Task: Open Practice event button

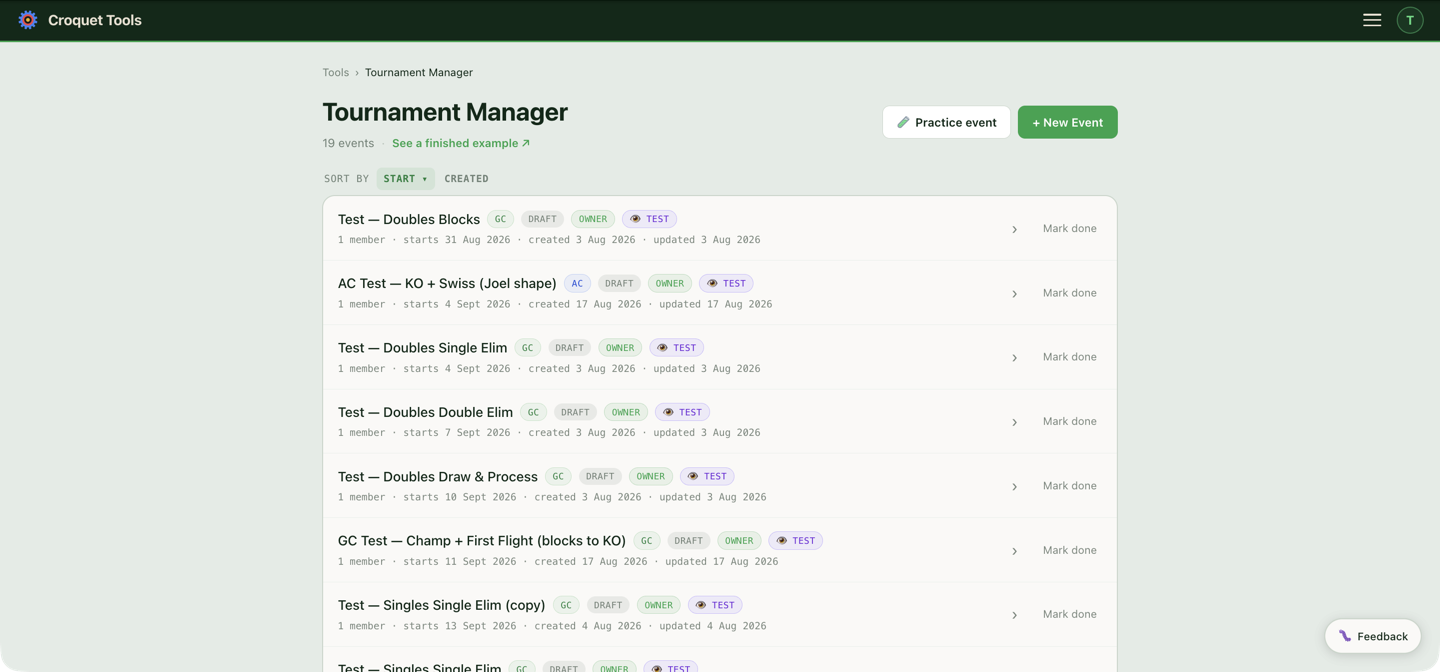Action: tap(946, 122)
